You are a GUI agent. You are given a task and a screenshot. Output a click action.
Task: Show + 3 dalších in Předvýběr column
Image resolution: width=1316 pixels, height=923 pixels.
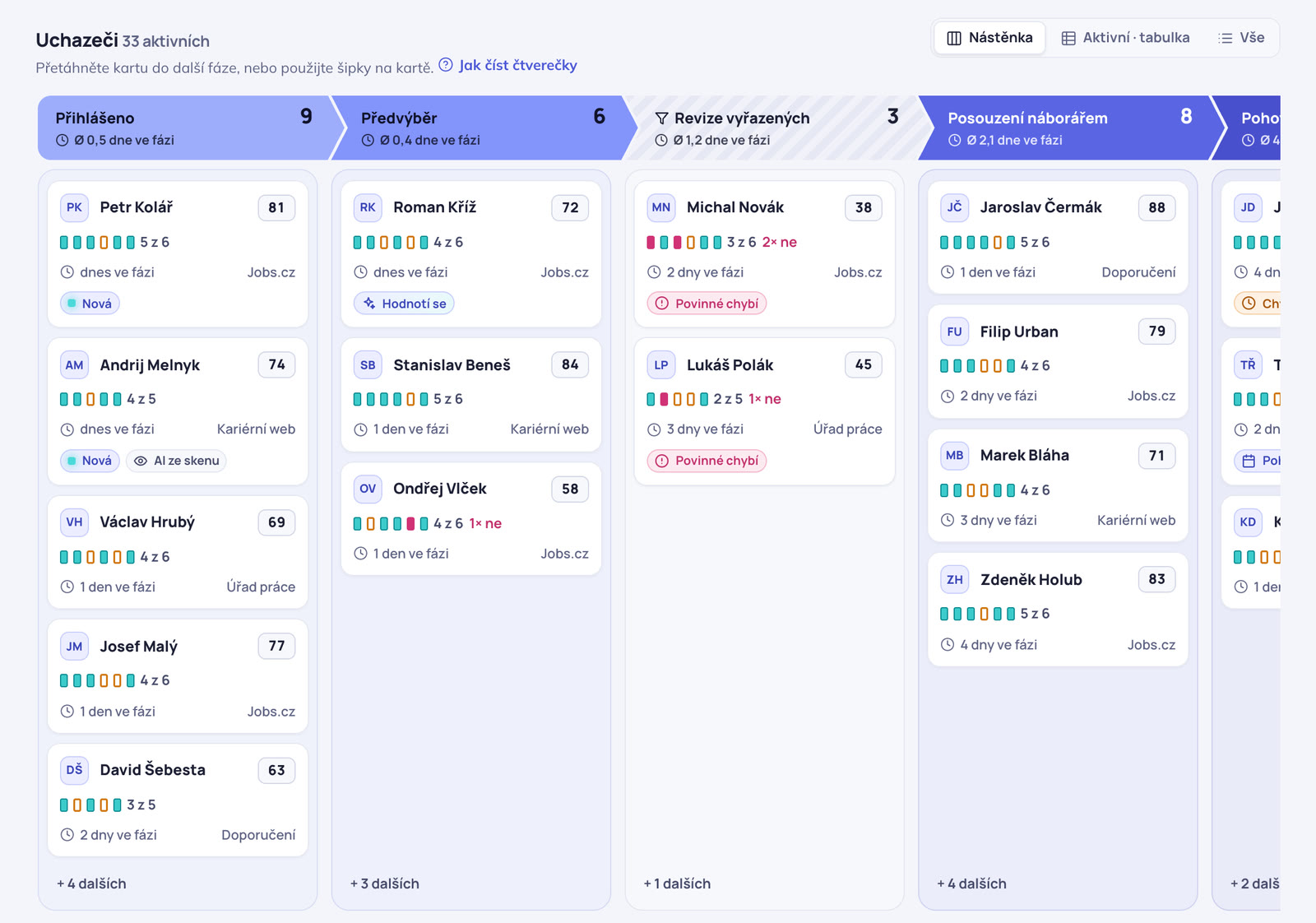tap(384, 884)
